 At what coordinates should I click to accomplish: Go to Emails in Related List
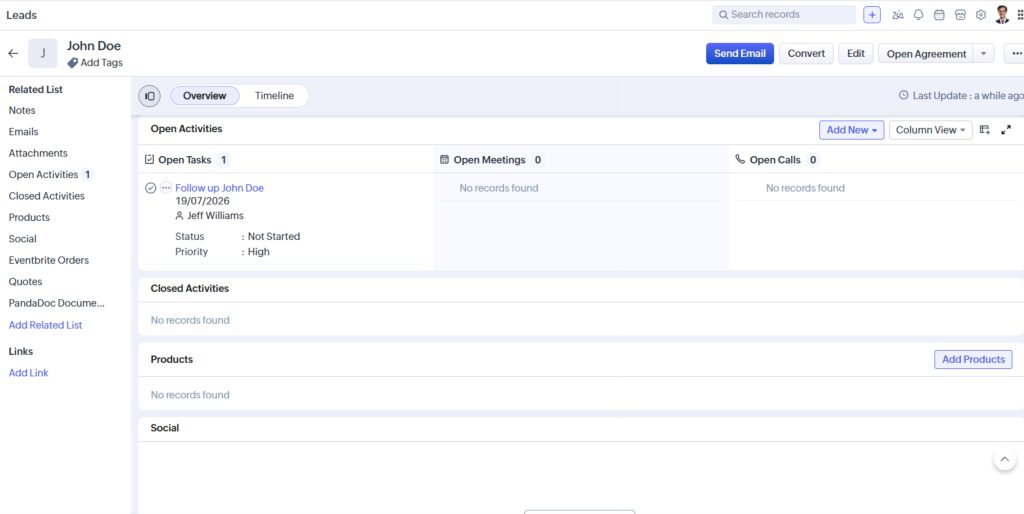[24, 132]
